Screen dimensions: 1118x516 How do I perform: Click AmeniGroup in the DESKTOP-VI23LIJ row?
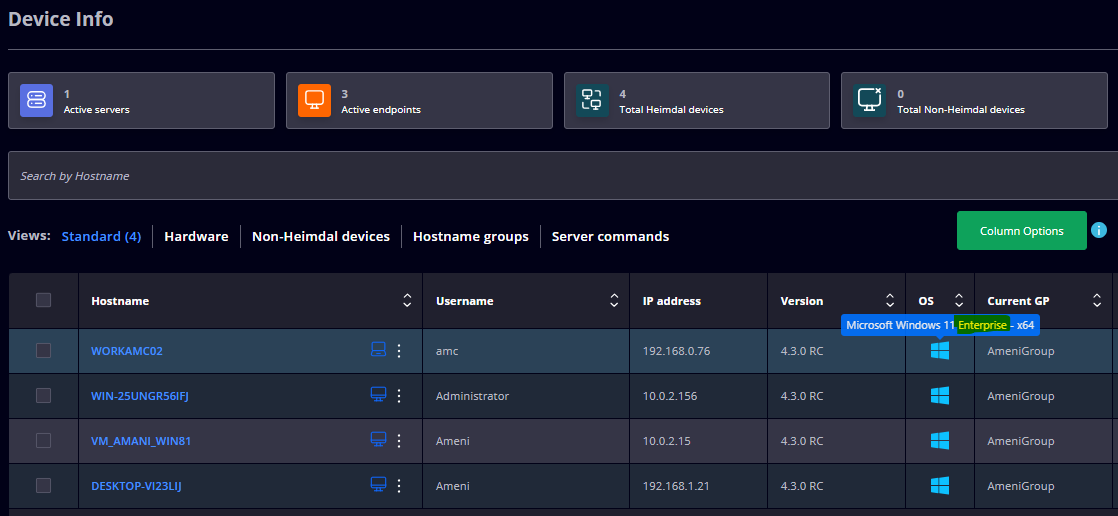pyautogui.click(x=1020, y=487)
